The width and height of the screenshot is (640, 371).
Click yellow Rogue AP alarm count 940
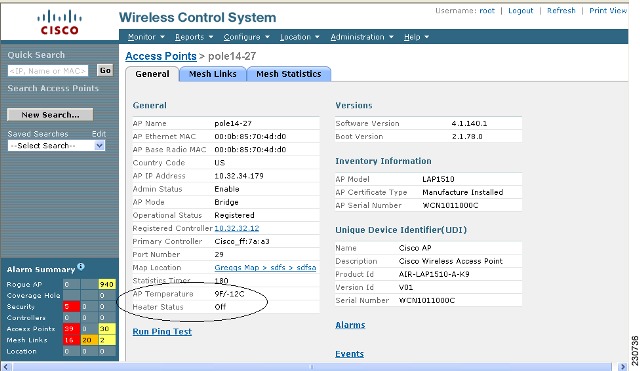coord(107,284)
